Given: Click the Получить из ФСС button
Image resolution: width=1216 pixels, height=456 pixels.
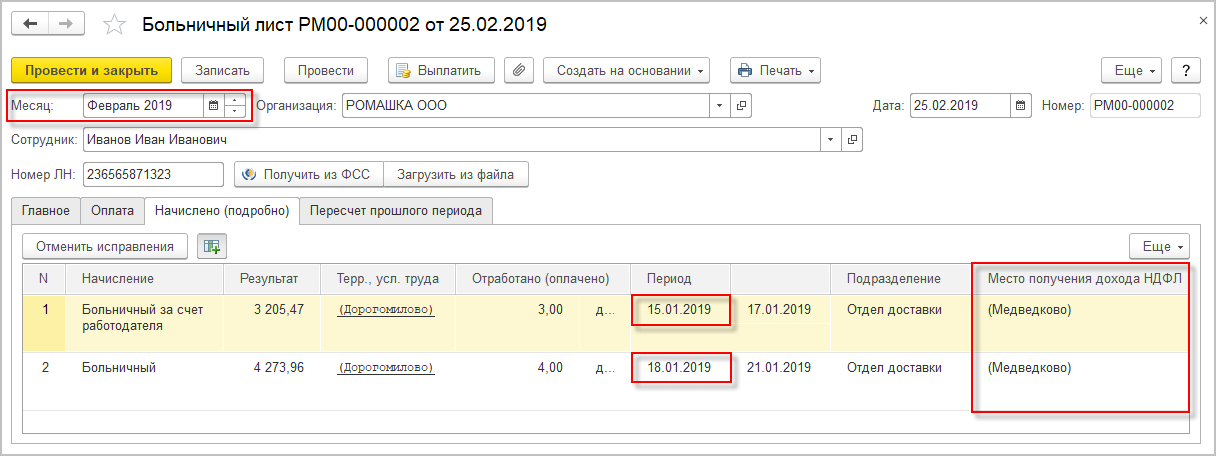Looking at the screenshot, I should 307,174.
